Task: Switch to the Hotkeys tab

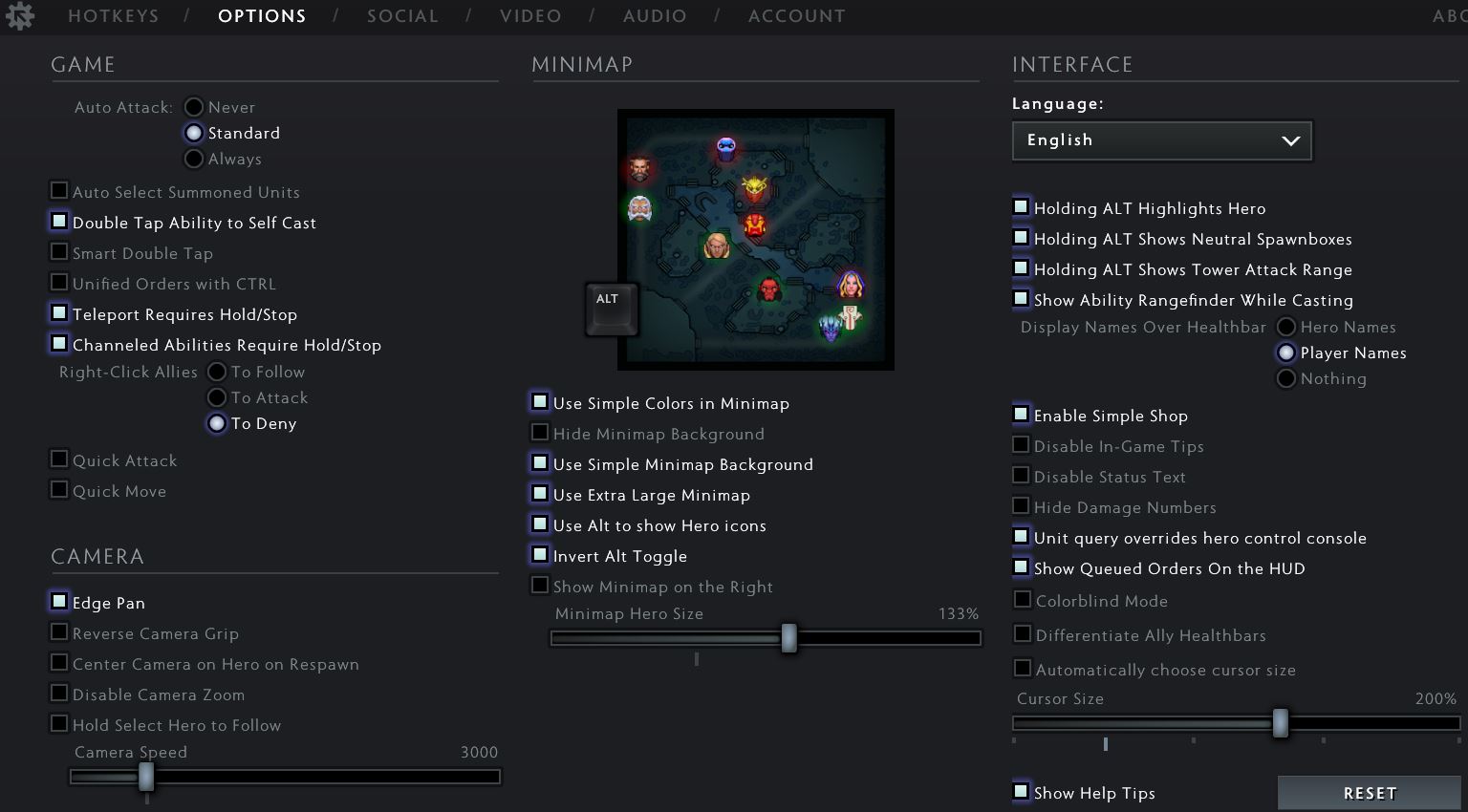Action: 114,15
